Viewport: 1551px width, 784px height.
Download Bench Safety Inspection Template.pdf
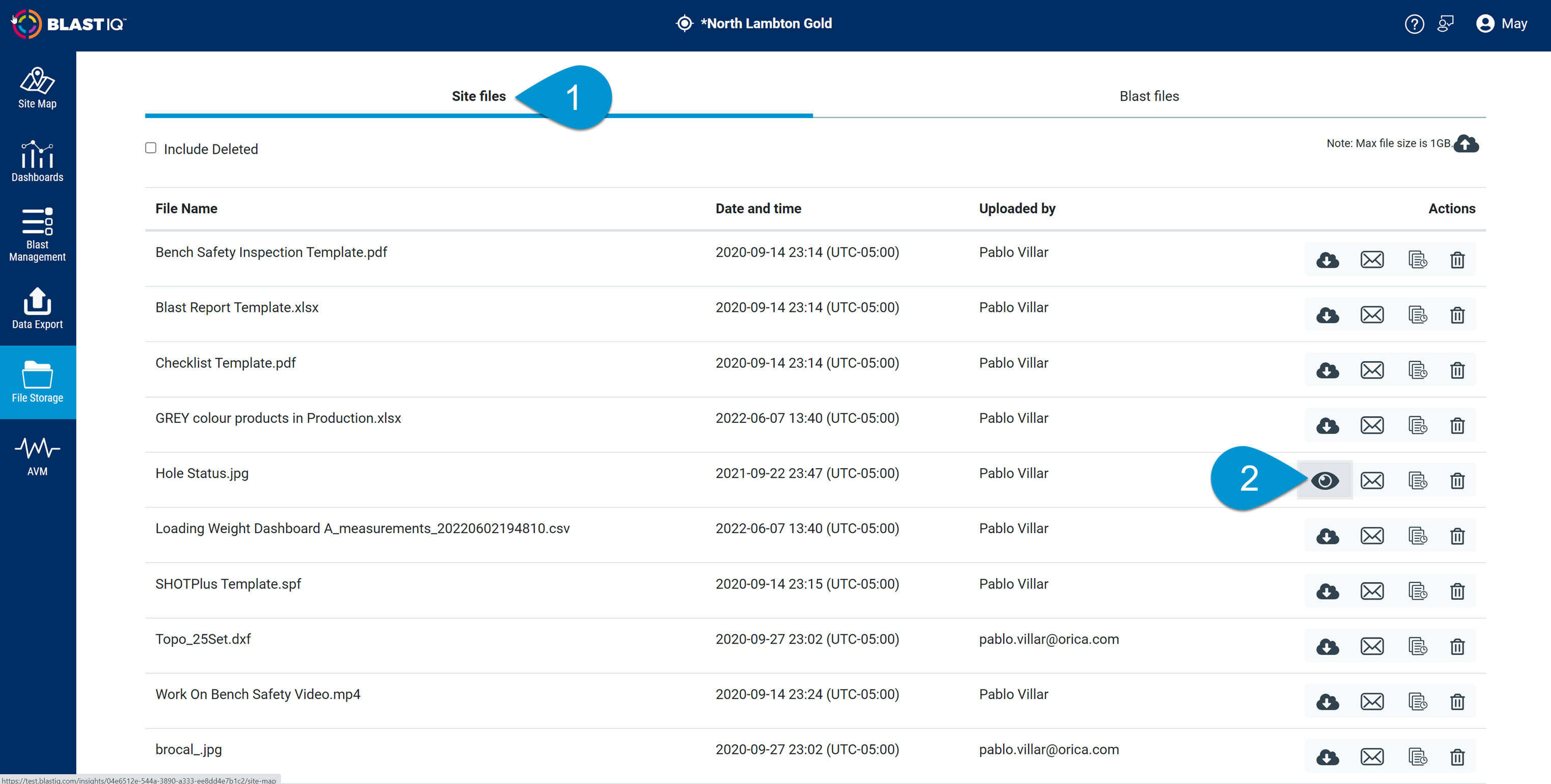click(1327, 260)
